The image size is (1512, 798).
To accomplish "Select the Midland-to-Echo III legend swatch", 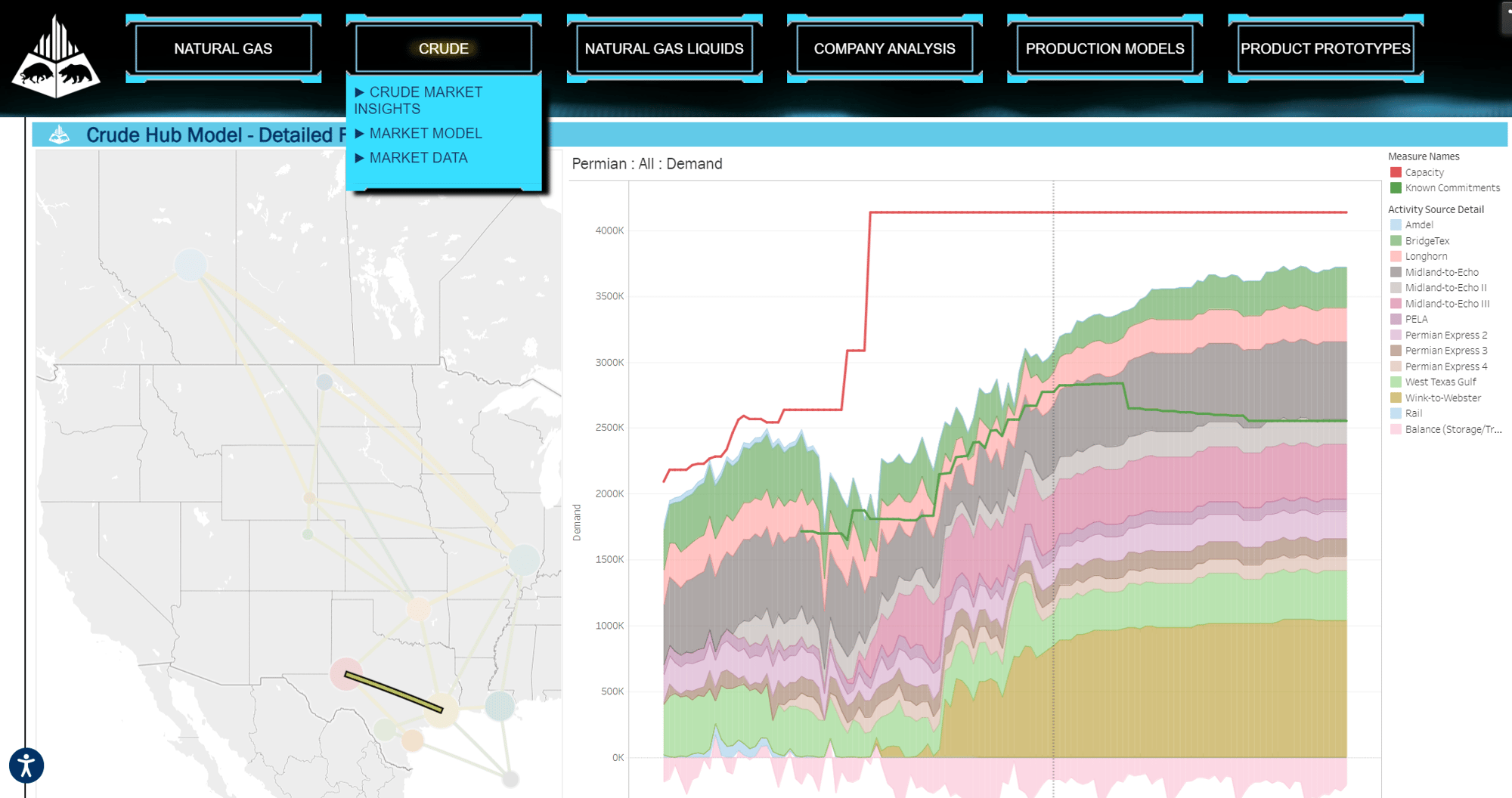I will [1396, 304].
